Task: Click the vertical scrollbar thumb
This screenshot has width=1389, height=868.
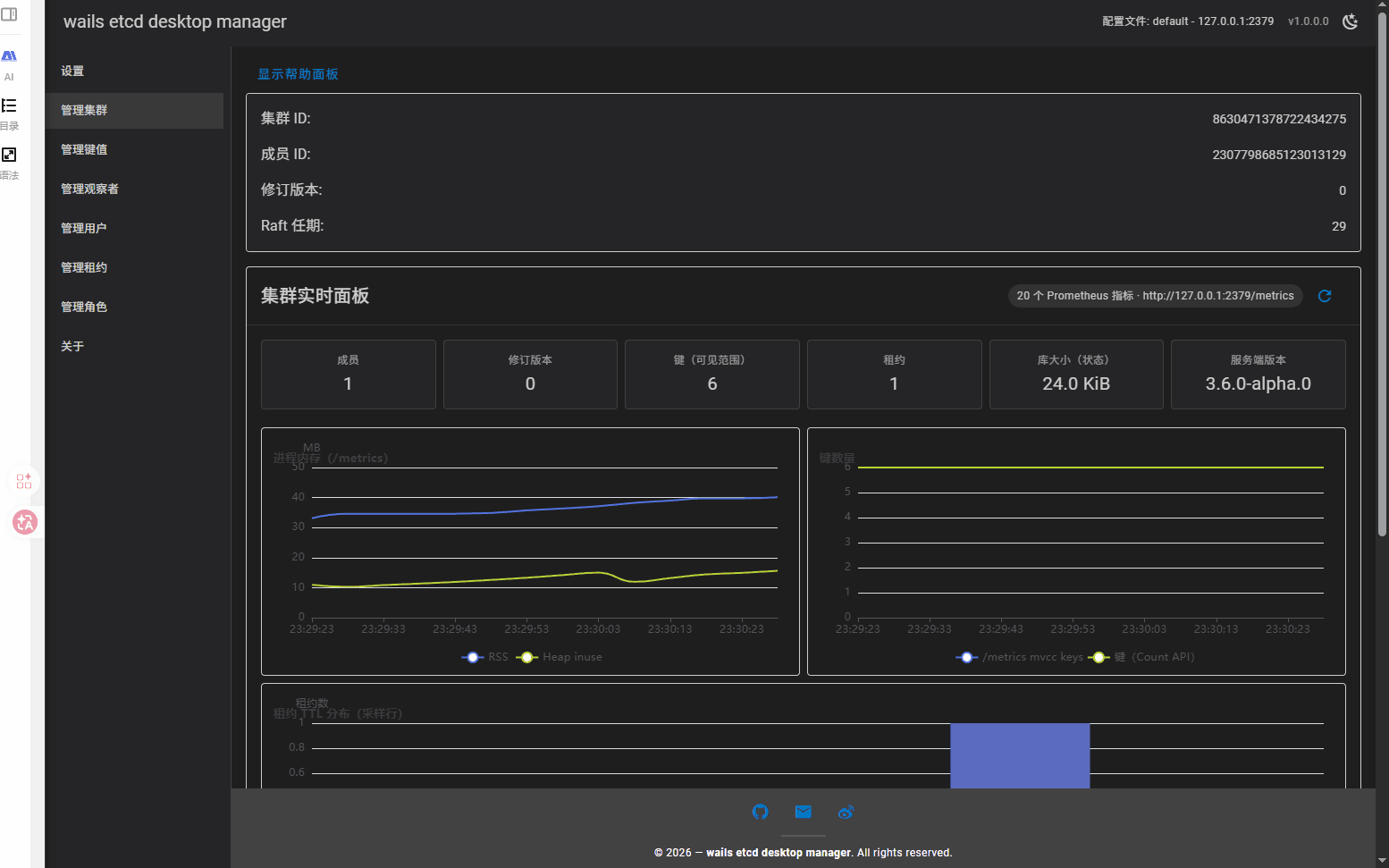Action: coord(1382,273)
